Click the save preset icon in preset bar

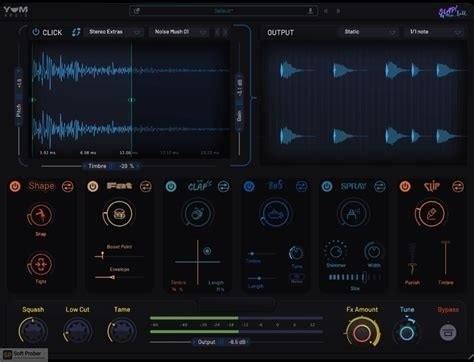(310, 11)
